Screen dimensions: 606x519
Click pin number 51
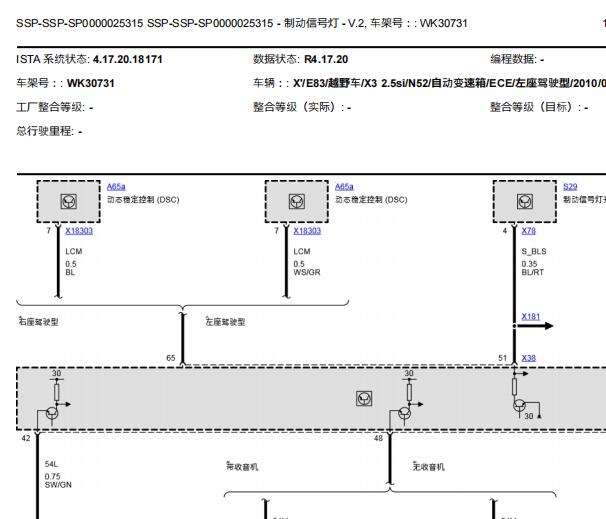pyautogui.click(x=502, y=358)
